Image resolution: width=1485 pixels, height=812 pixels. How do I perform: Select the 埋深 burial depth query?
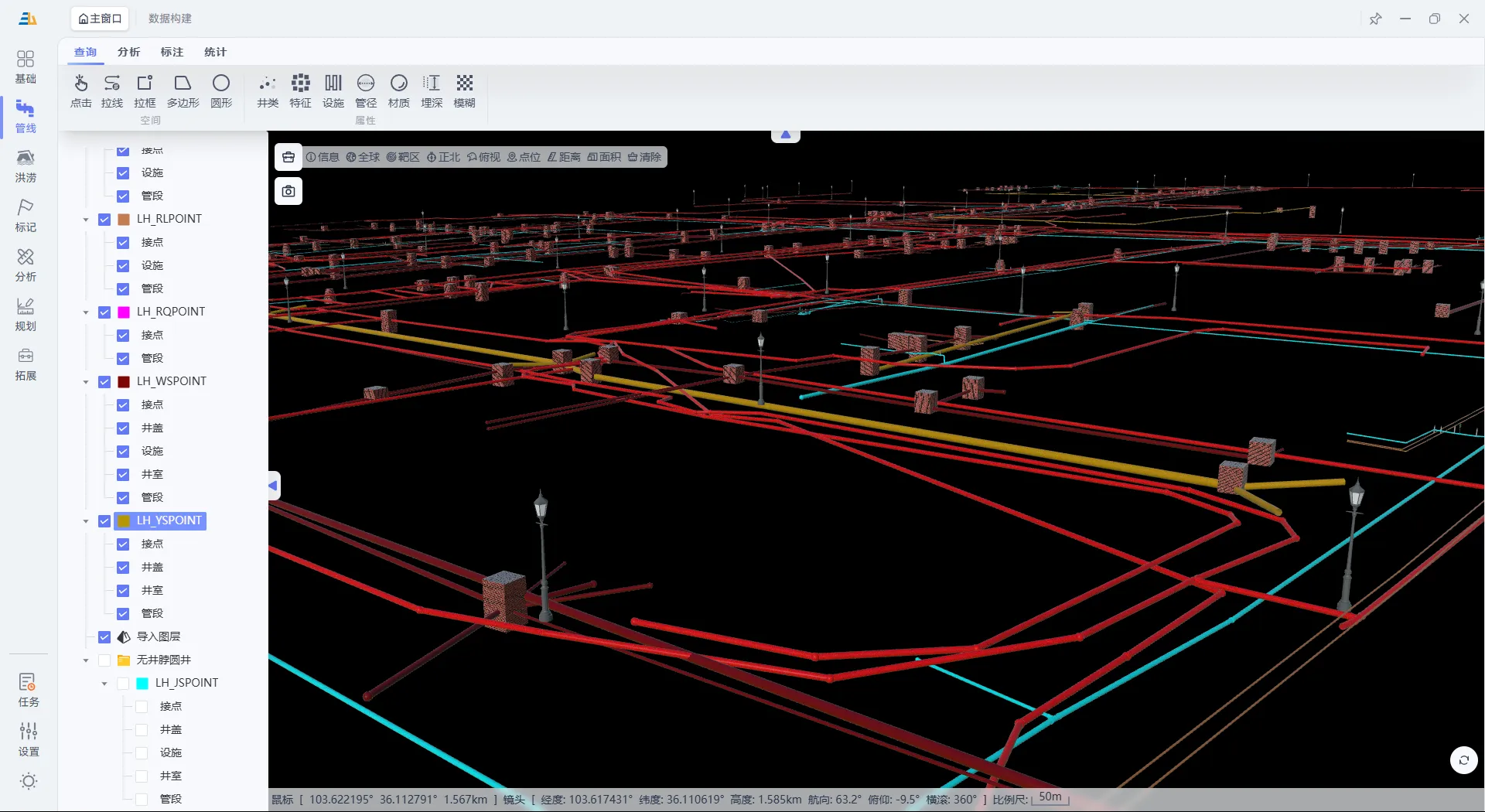point(432,90)
